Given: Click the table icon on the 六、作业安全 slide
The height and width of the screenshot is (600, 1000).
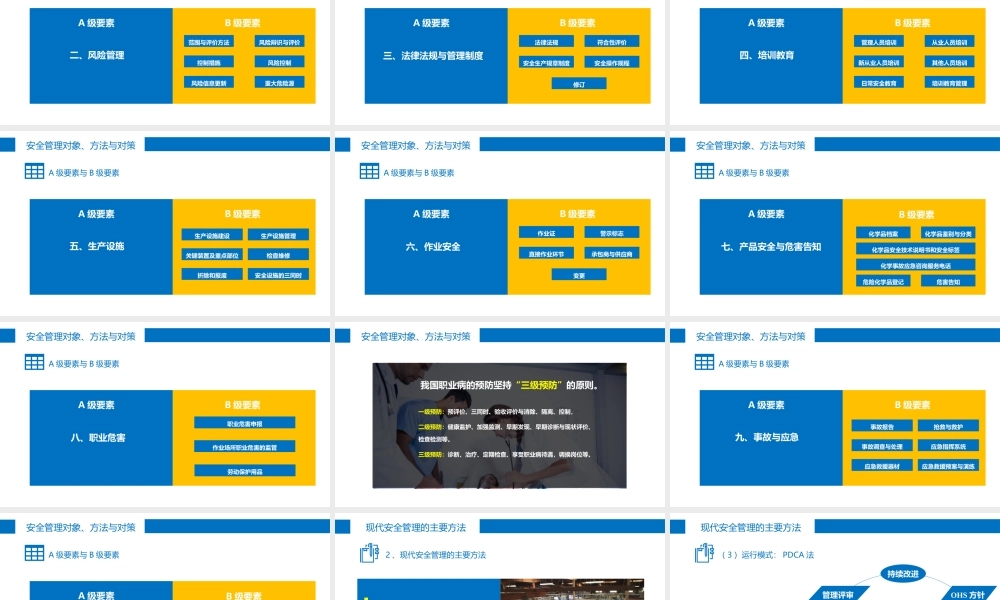Looking at the screenshot, I should 369,172.
